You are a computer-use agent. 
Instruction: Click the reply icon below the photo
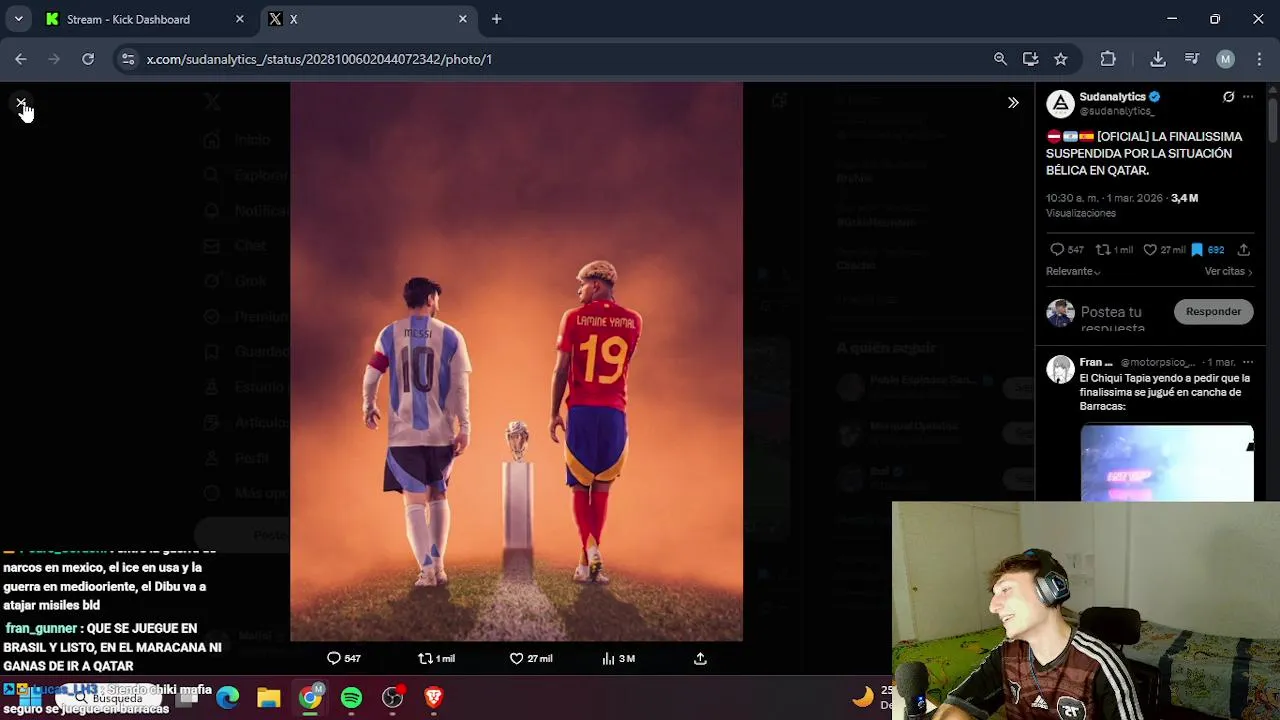coord(334,658)
